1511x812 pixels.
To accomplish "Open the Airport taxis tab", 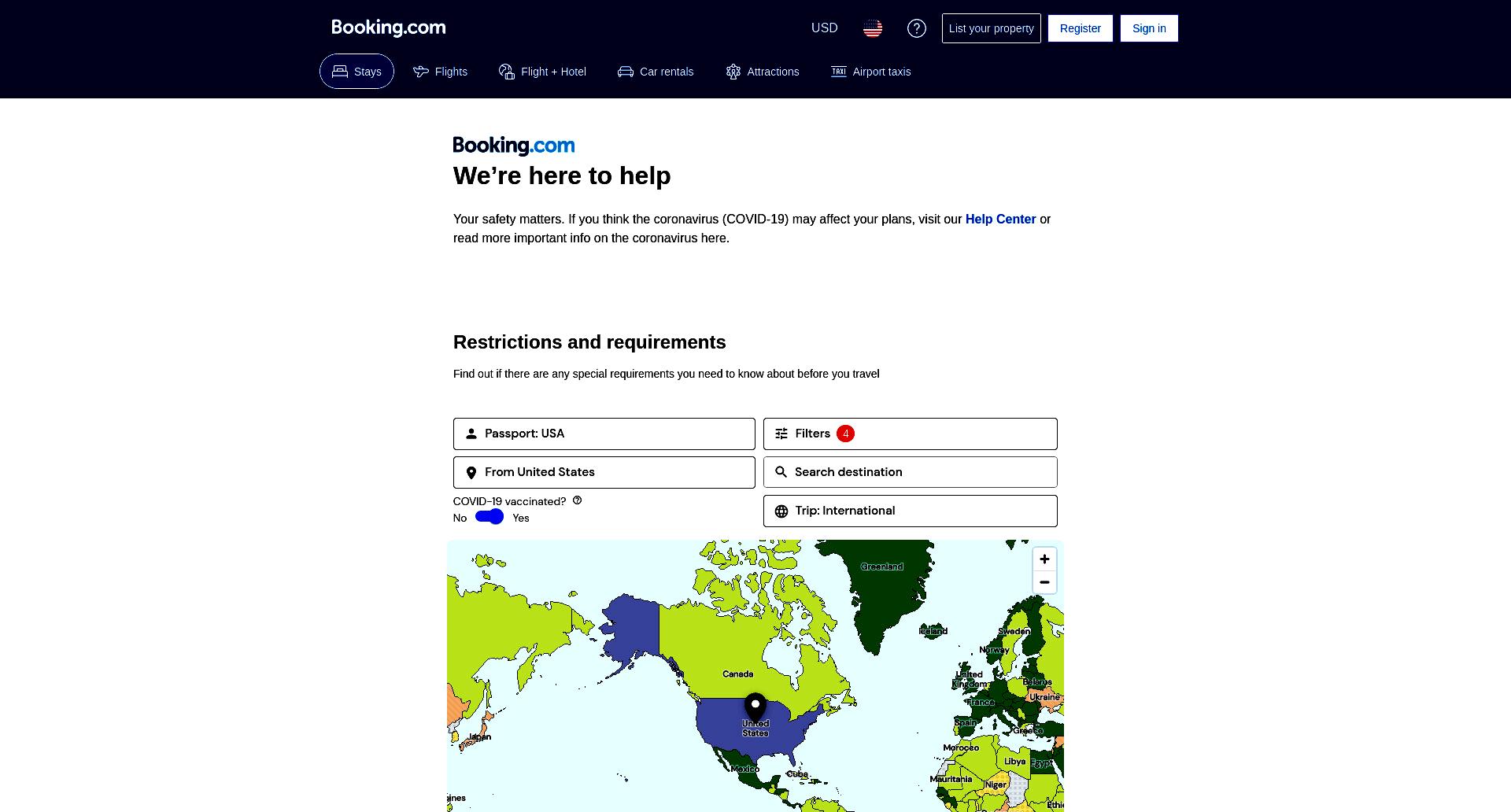I will [870, 72].
